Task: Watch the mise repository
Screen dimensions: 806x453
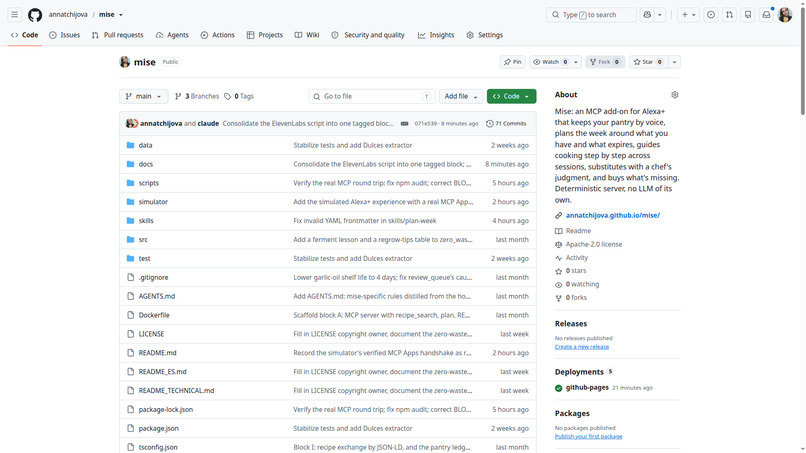Action: tap(550, 62)
